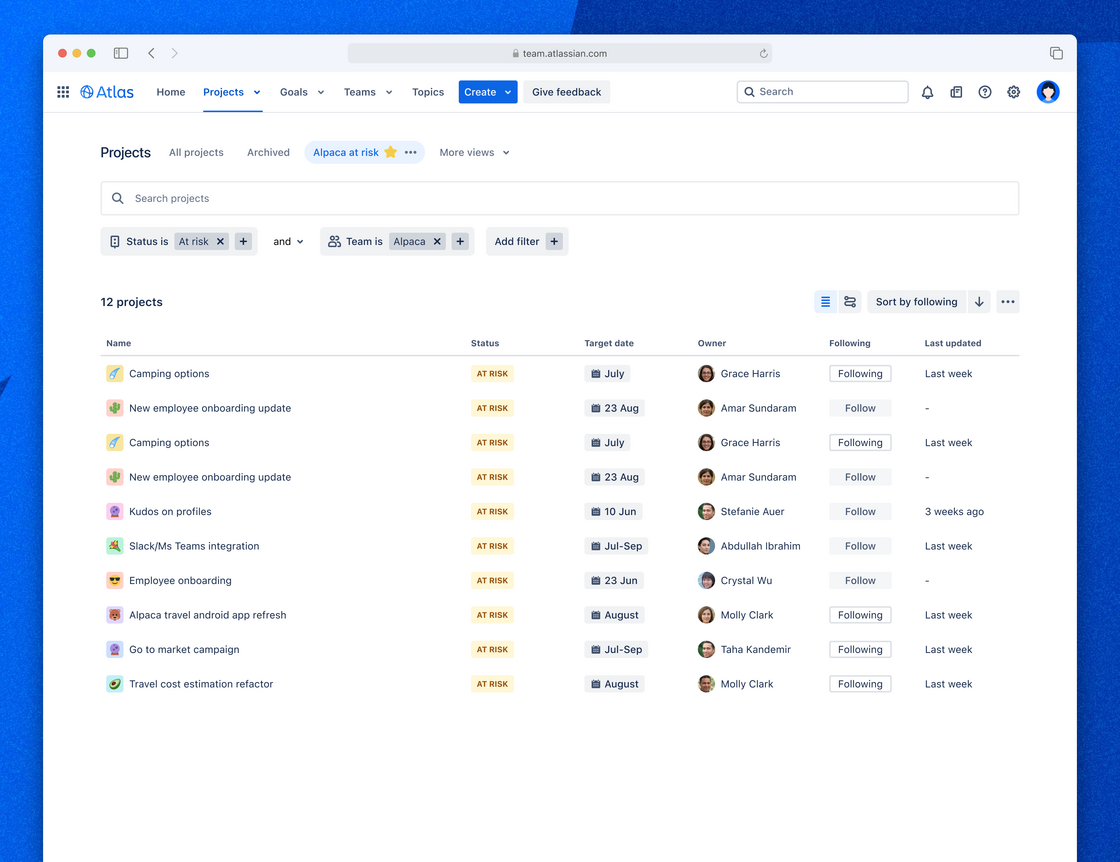Click the Atlas logo
1120x862 pixels.
point(106,91)
